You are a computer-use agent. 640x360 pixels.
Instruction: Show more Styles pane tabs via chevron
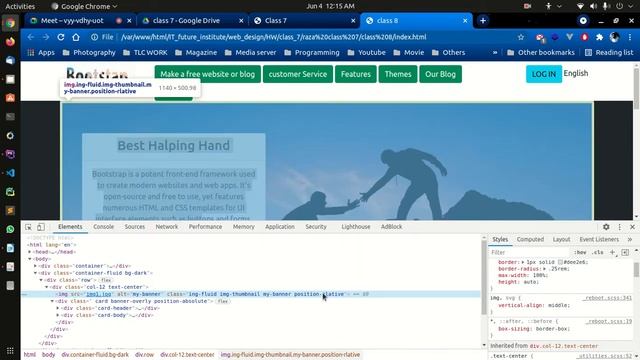(x=630, y=240)
